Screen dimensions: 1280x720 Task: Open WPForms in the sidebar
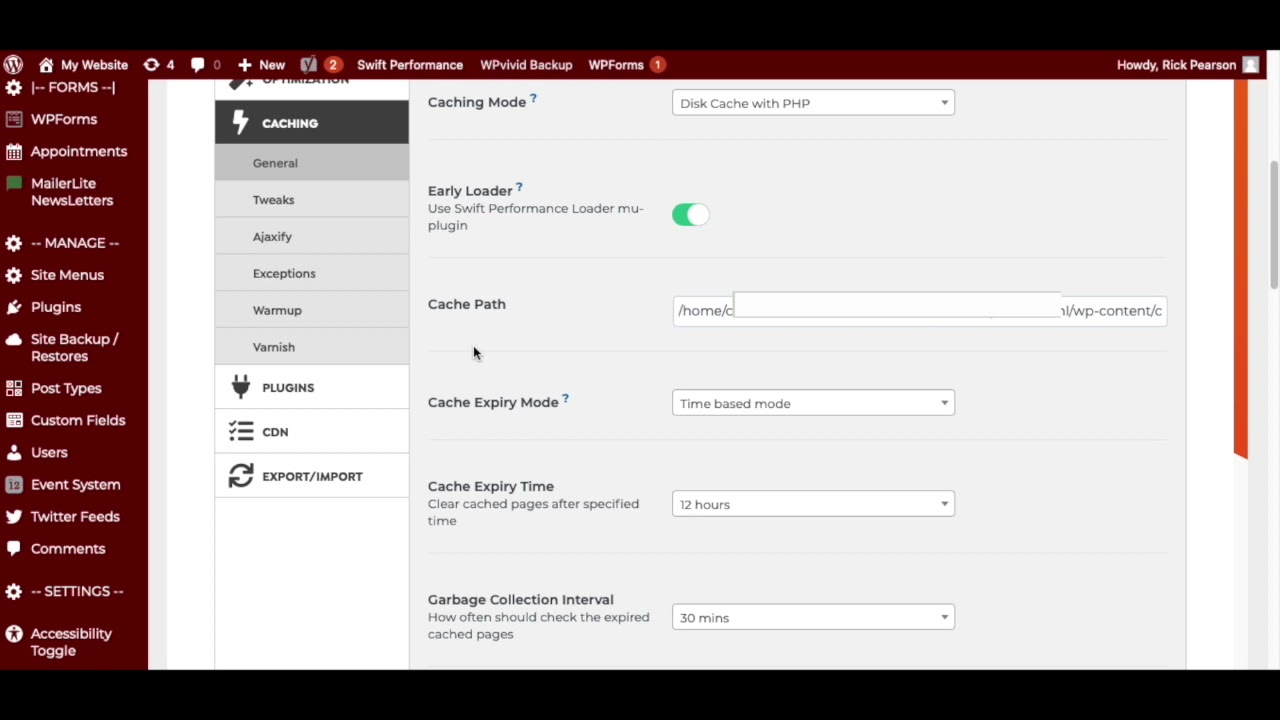tap(64, 119)
